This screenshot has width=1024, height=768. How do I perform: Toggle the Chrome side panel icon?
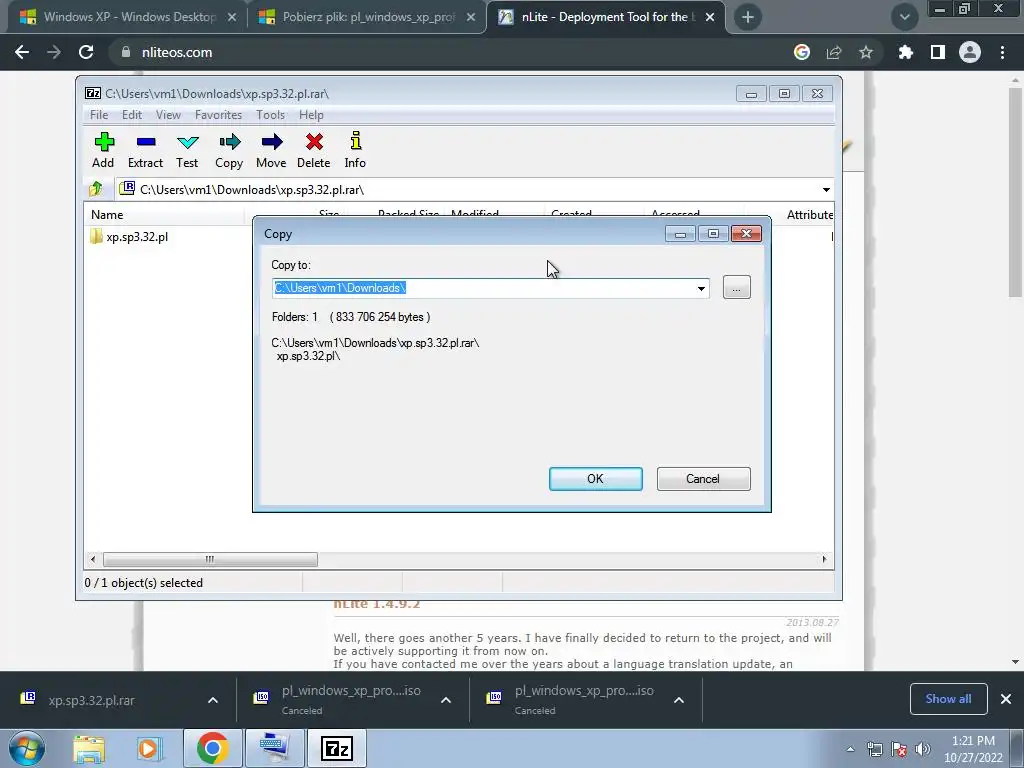pos(938,52)
